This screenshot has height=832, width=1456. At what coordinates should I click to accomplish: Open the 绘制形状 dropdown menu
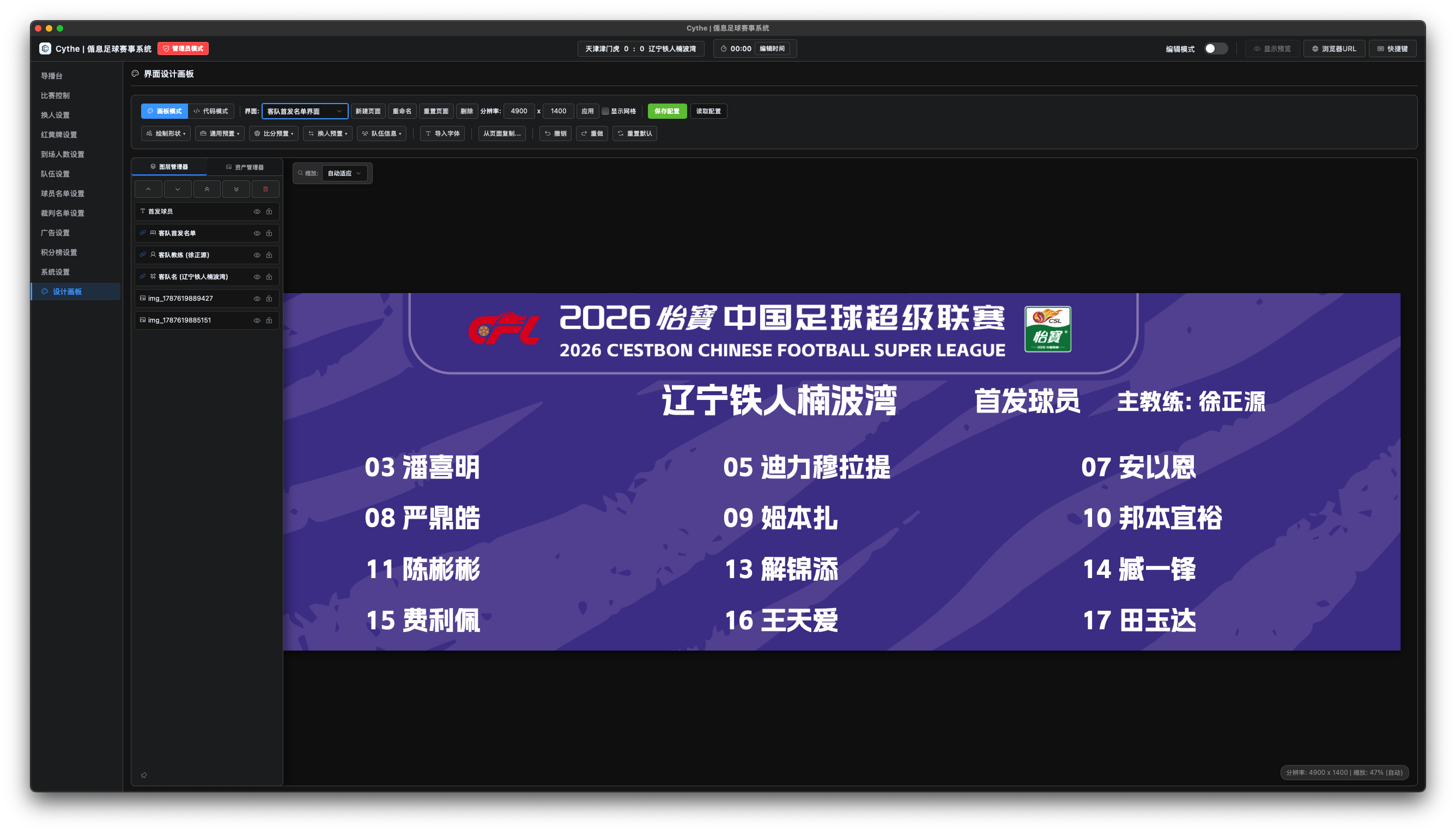(166, 133)
